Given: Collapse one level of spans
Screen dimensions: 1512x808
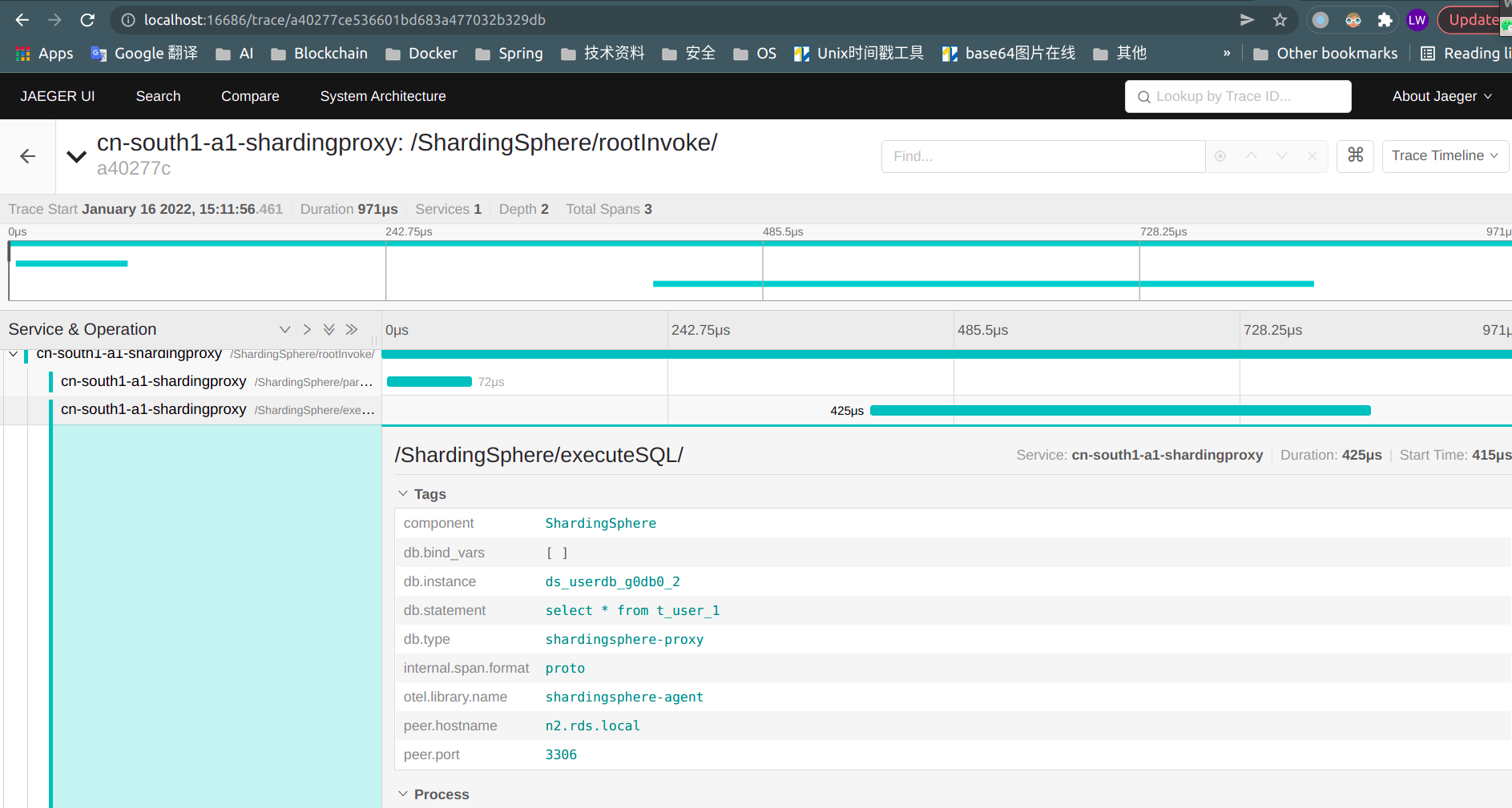Looking at the screenshot, I should point(284,330).
